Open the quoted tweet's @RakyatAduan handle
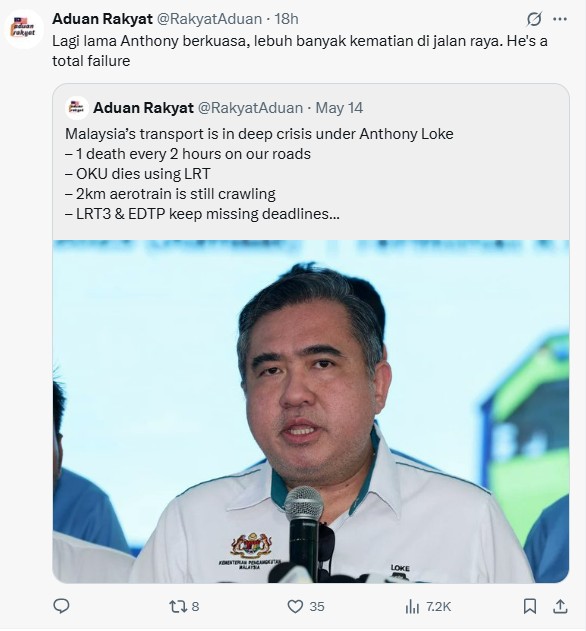This screenshot has width=586, height=631. pyautogui.click(x=250, y=108)
